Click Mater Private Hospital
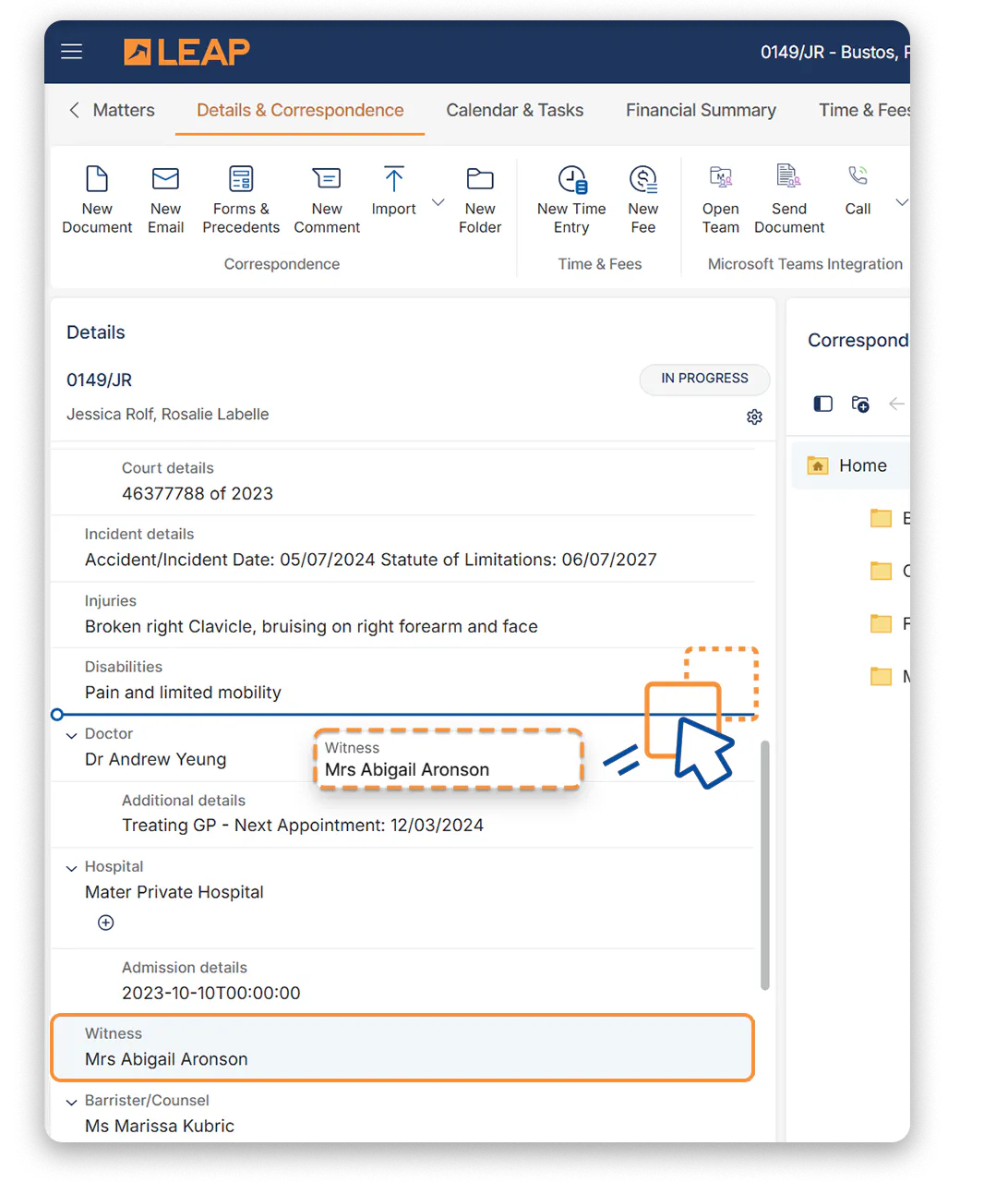1008x1182 pixels. tap(174, 892)
